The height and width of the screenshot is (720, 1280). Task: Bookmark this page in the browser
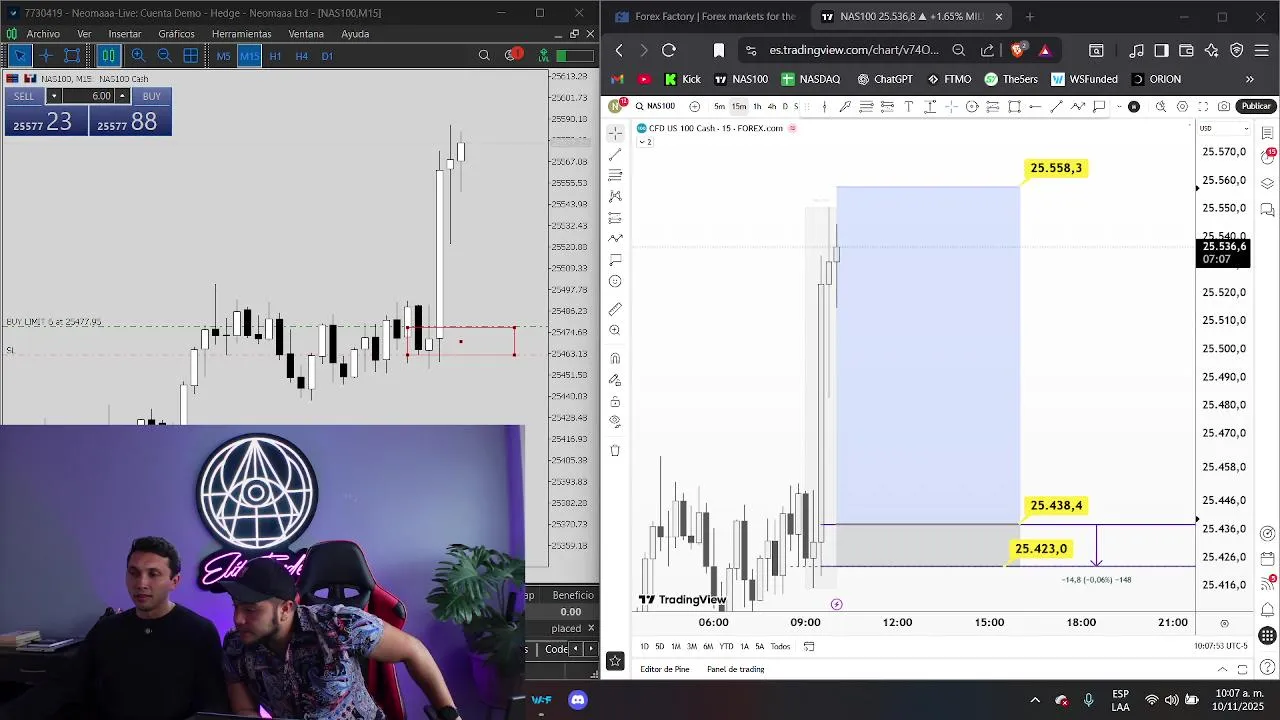(718, 50)
